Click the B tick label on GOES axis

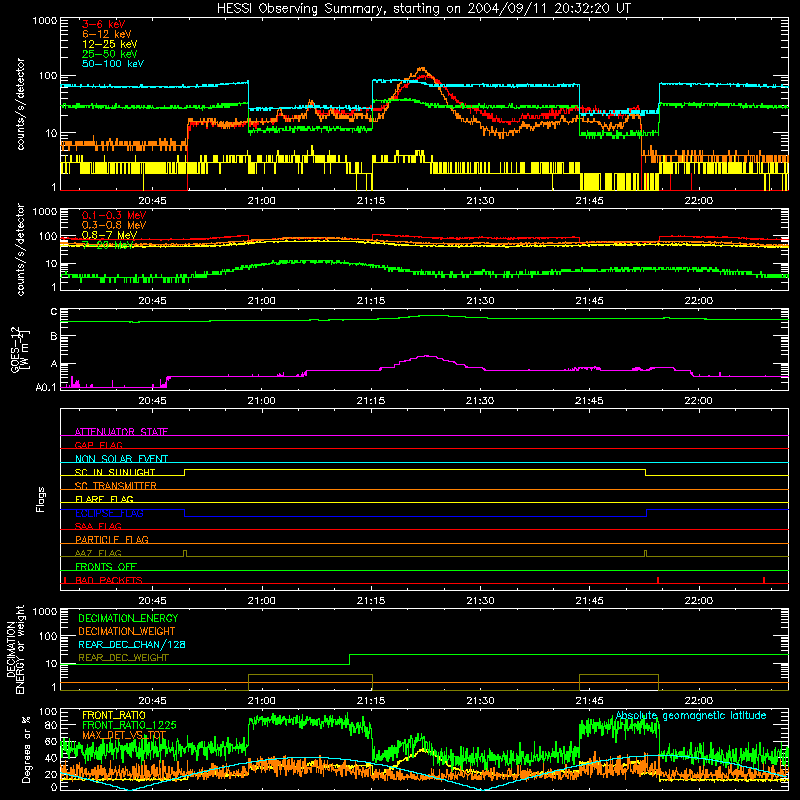54,337
